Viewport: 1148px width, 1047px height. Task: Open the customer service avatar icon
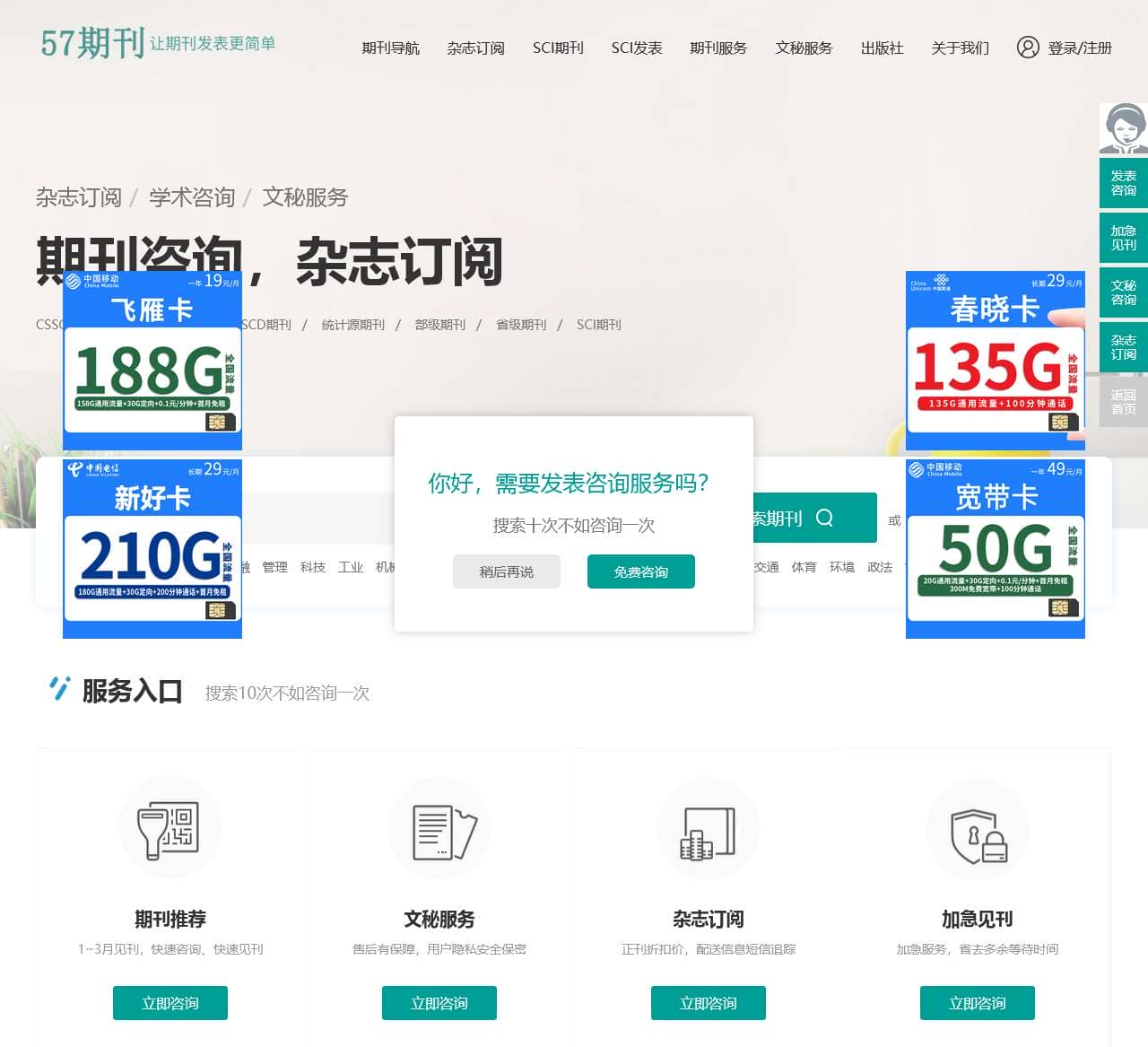click(1124, 128)
